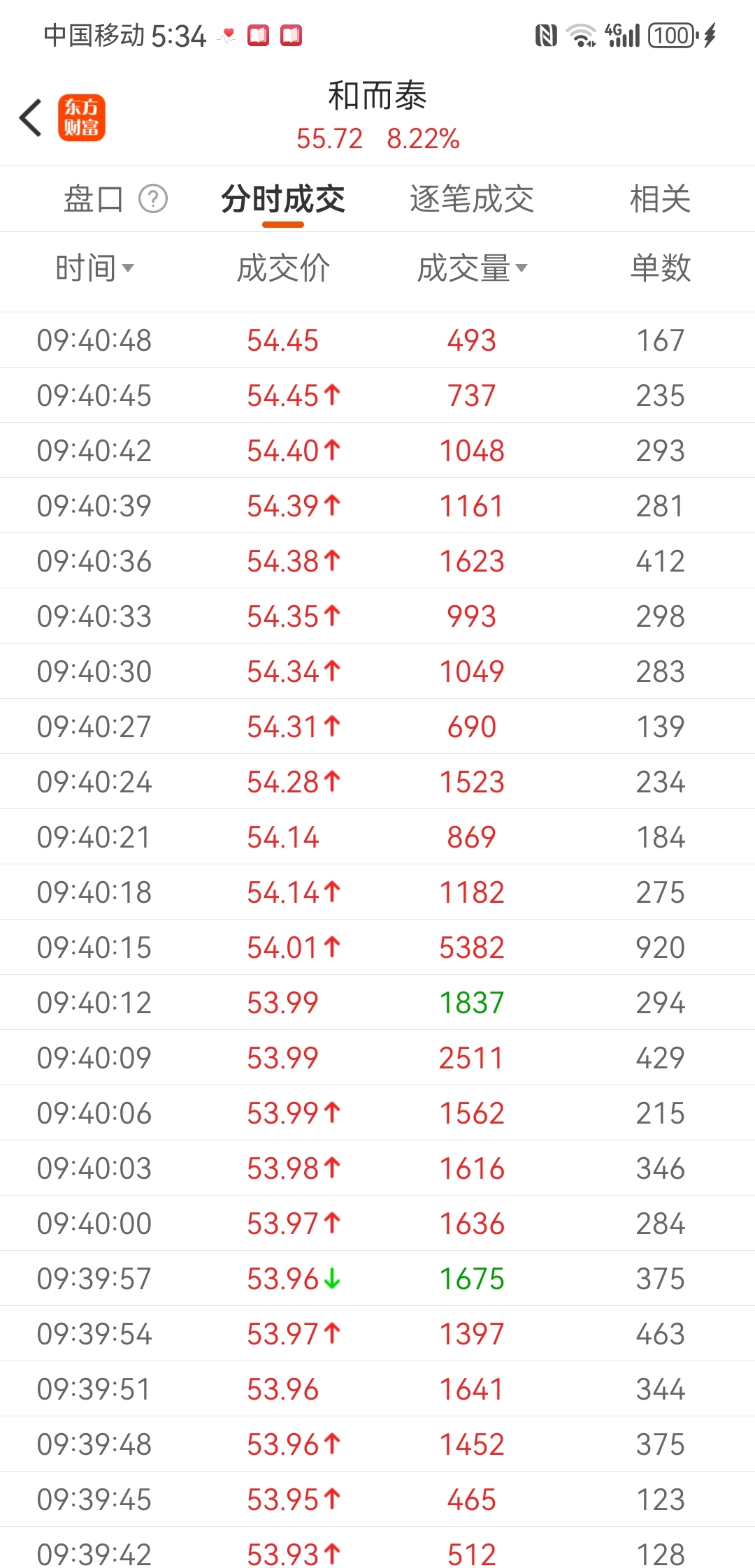Tap the NFC status bar icon
This screenshot has height=1568, width=755.
pyautogui.click(x=546, y=35)
